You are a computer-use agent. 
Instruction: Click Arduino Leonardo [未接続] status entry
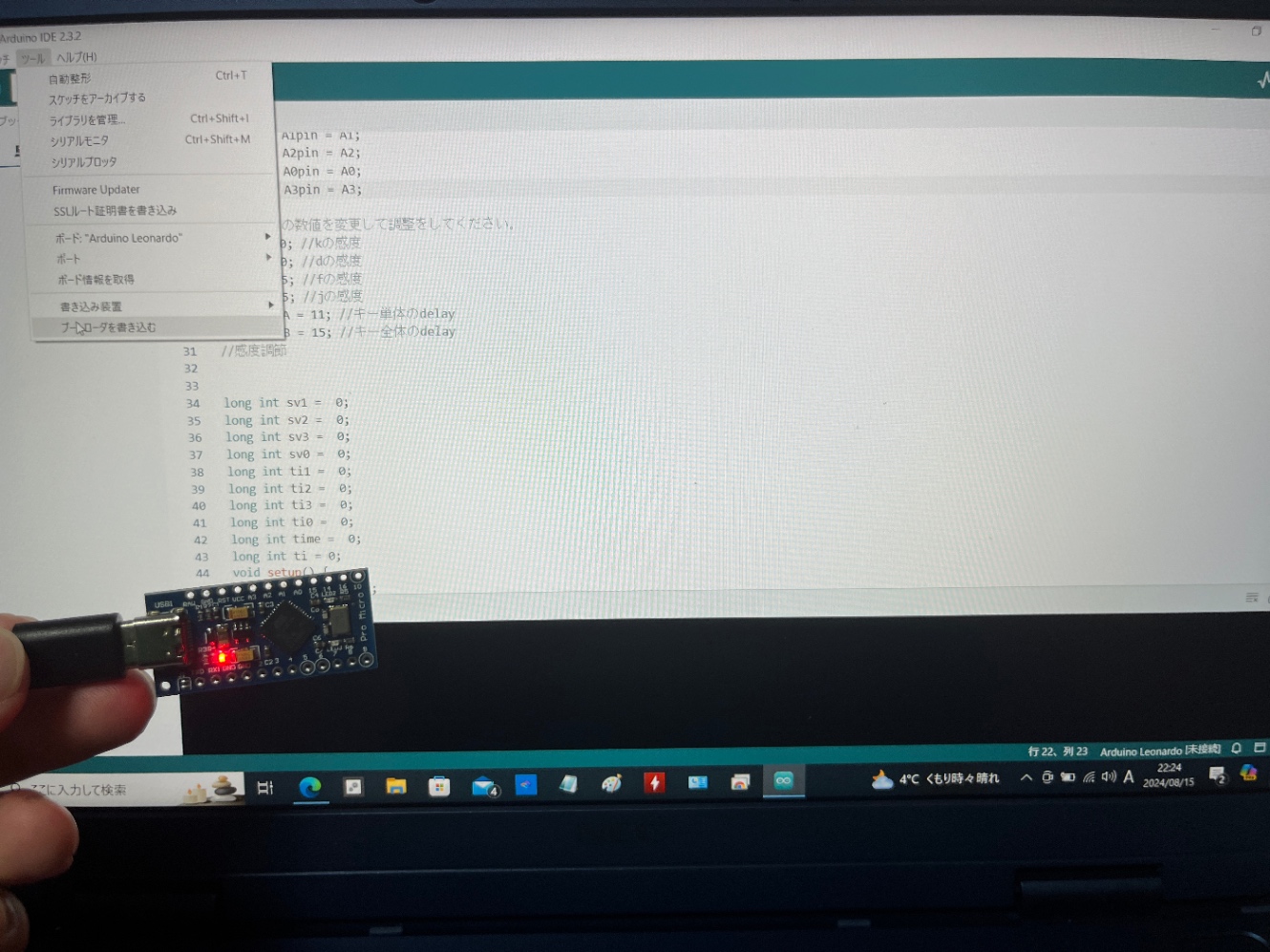click(x=1160, y=751)
